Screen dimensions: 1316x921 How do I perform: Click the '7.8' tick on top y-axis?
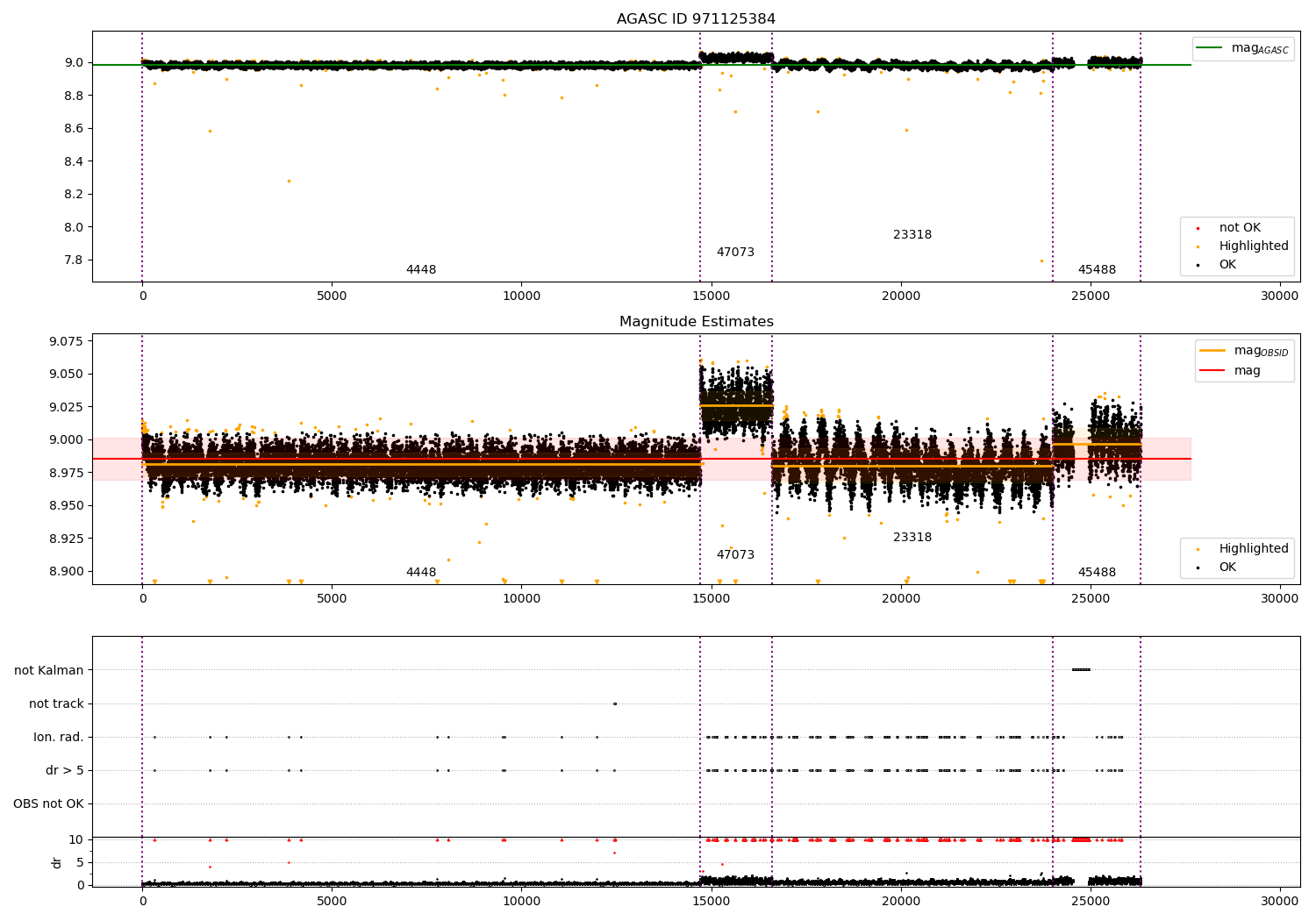coord(74,260)
